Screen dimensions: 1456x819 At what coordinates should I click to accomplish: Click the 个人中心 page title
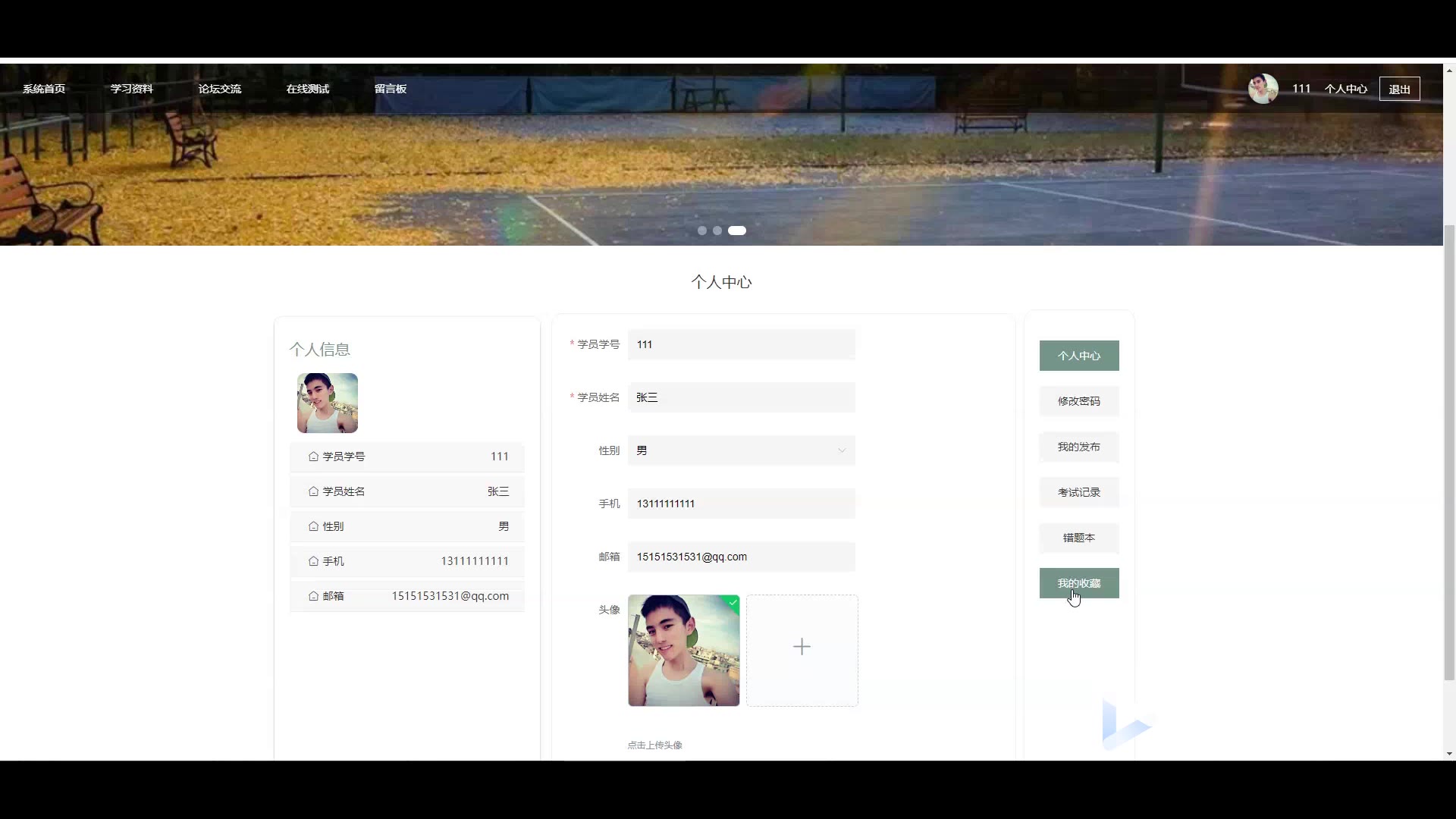click(721, 282)
